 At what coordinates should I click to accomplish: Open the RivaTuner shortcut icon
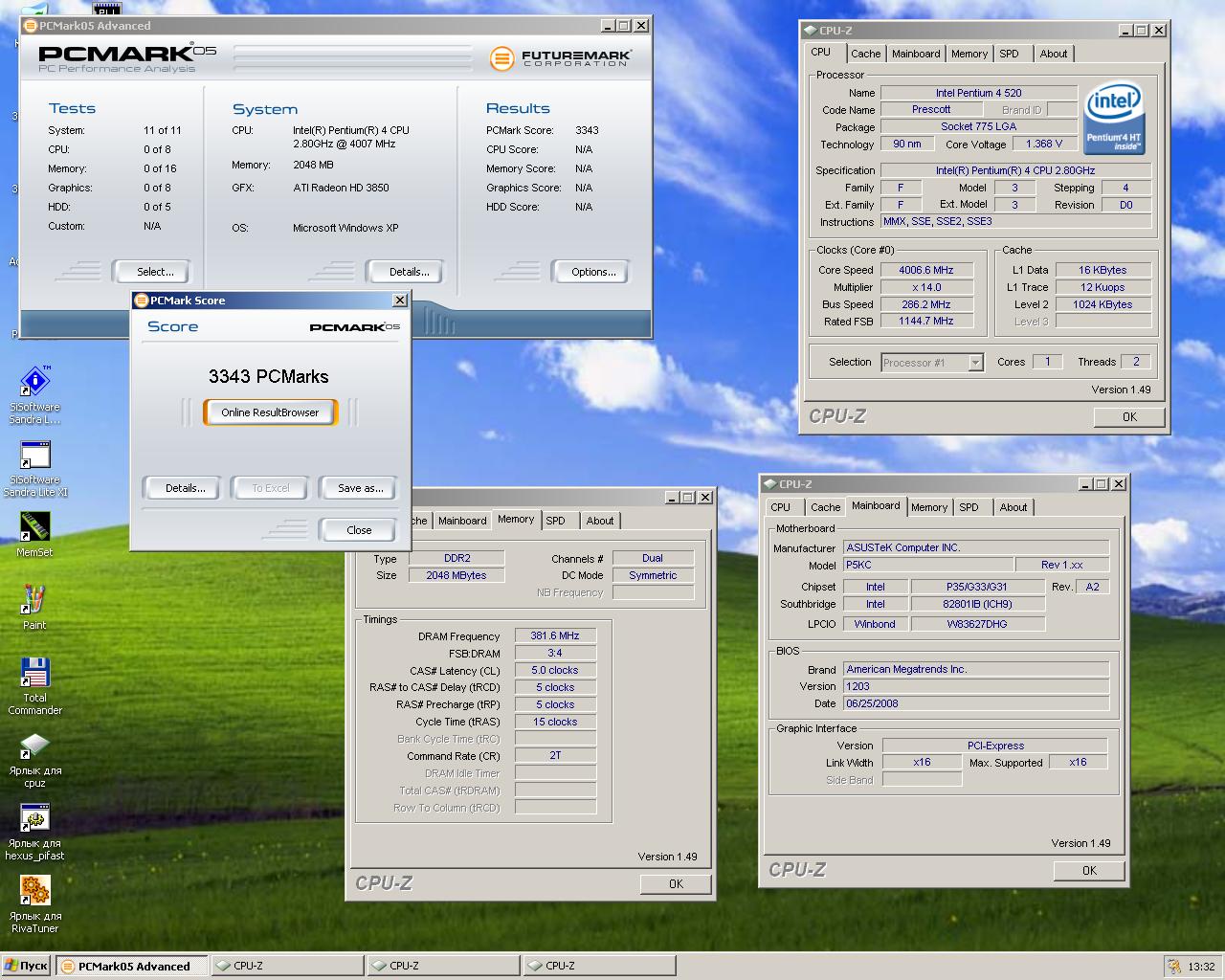[34, 905]
